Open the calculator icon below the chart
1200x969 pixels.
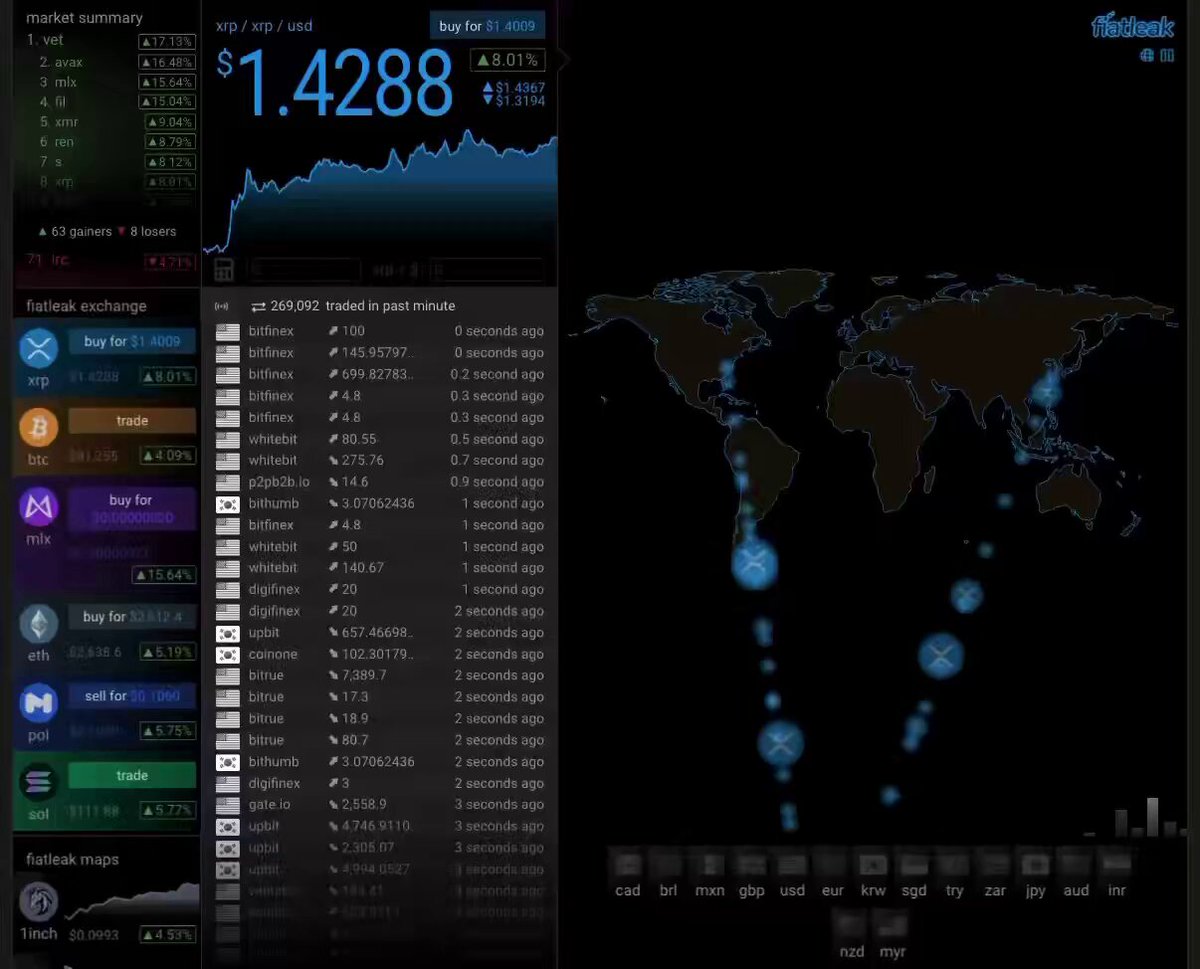pos(224,269)
